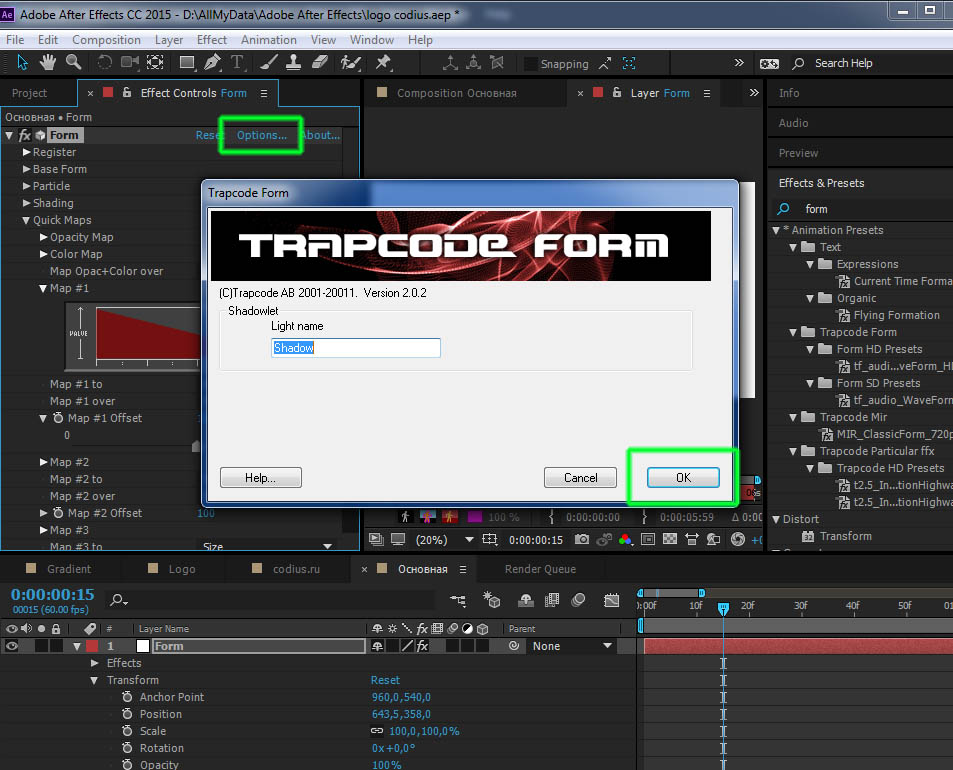Screen dimensions: 953x770
Task: Open the Graph Editor icon
Action: [x=611, y=600]
